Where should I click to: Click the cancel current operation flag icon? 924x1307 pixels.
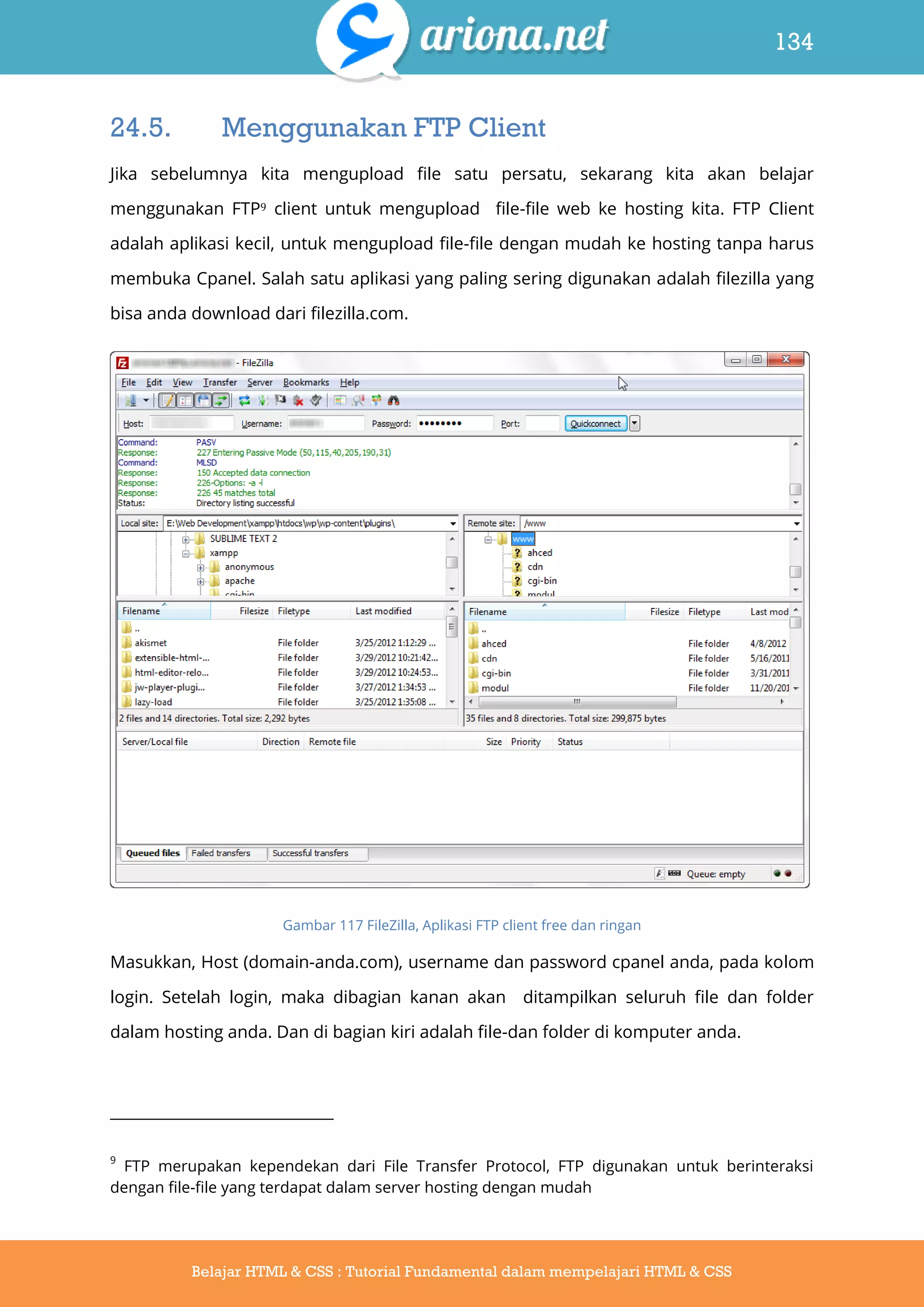click(x=280, y=401)
